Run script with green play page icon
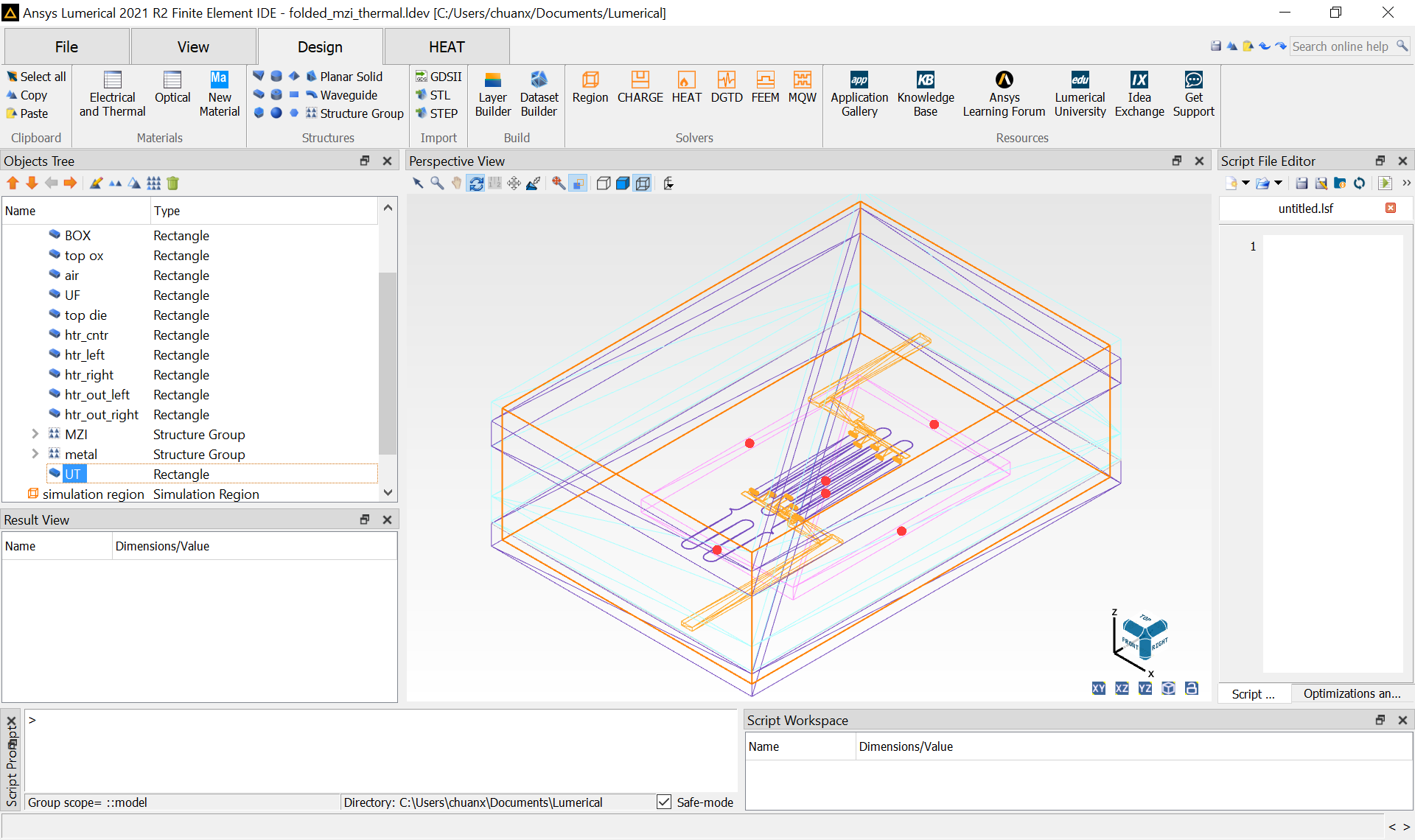Image resolution: width=1415 pixels, height=840 pixels. [1385, 183]
